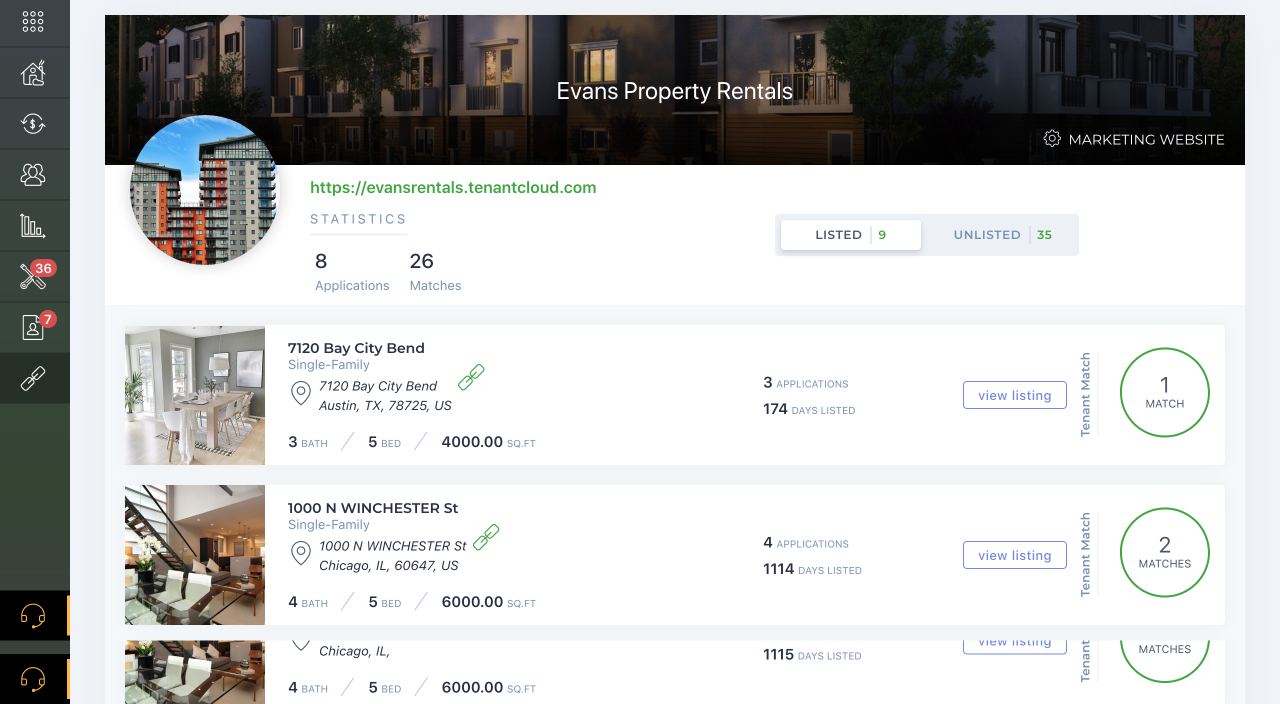Open the apps grid menu at sidebar top
The image size is (1280, 704).
click(x=34, y=22)
